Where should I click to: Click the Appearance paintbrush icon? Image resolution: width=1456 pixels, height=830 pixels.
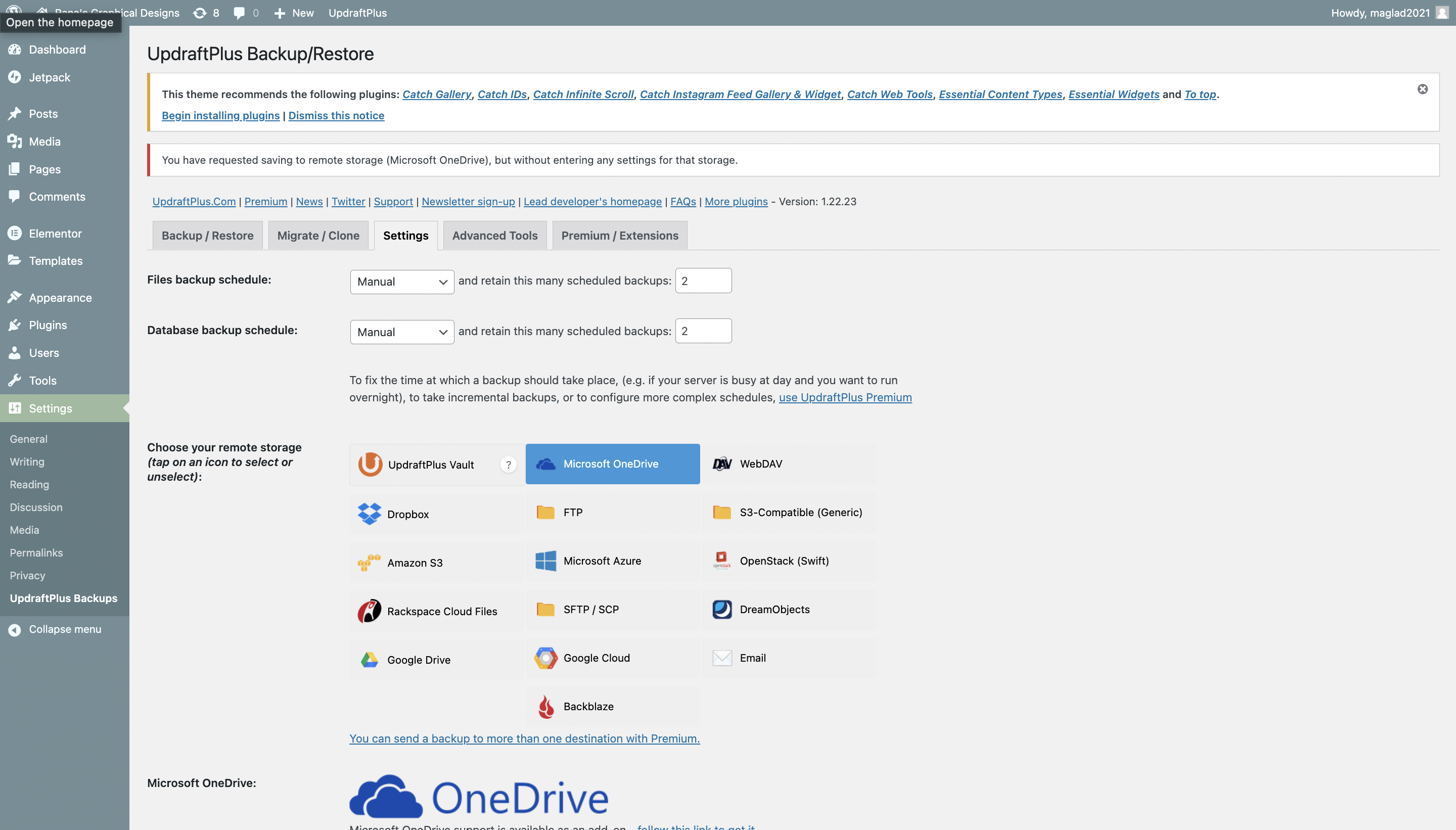[x=15, y=297]
